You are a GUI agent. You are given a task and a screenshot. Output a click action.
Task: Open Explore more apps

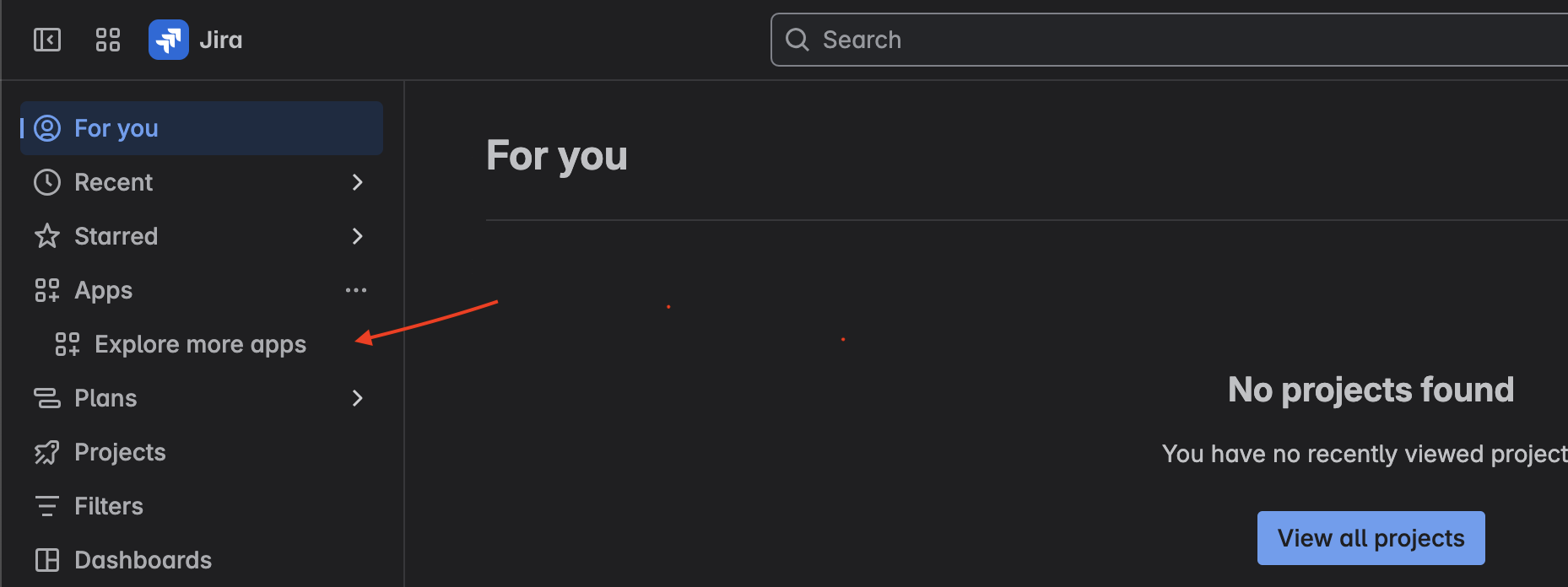click(x=200, y=343)
